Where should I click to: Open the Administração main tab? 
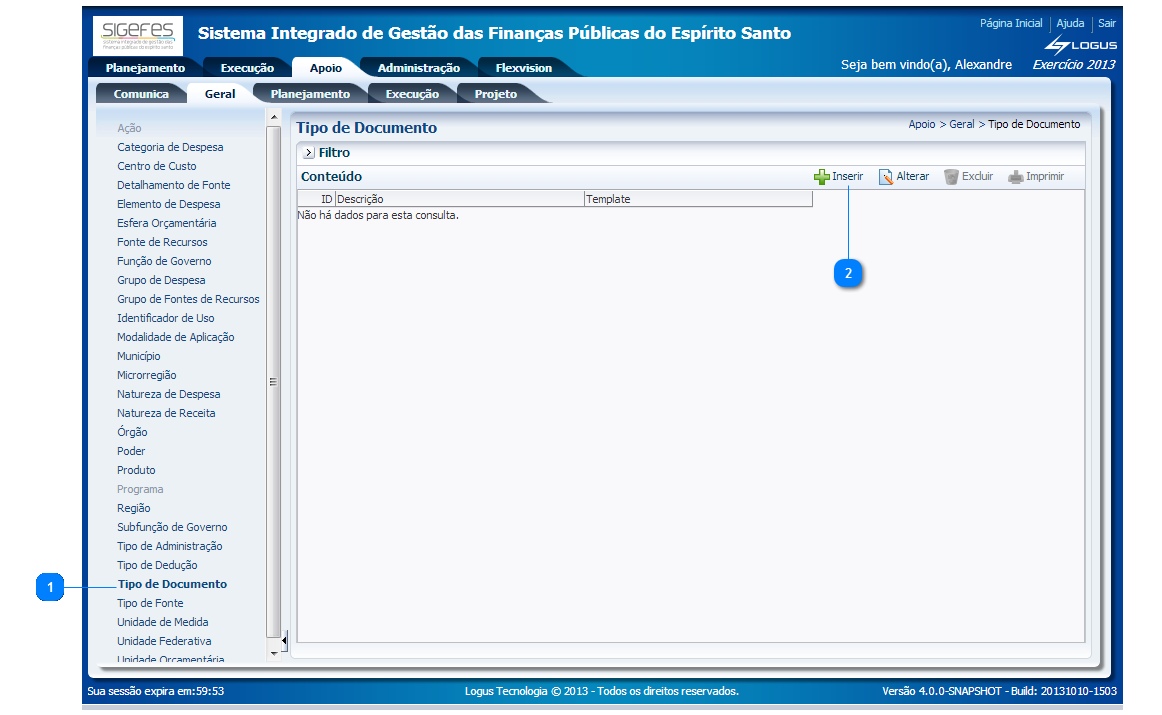[418, 68]
